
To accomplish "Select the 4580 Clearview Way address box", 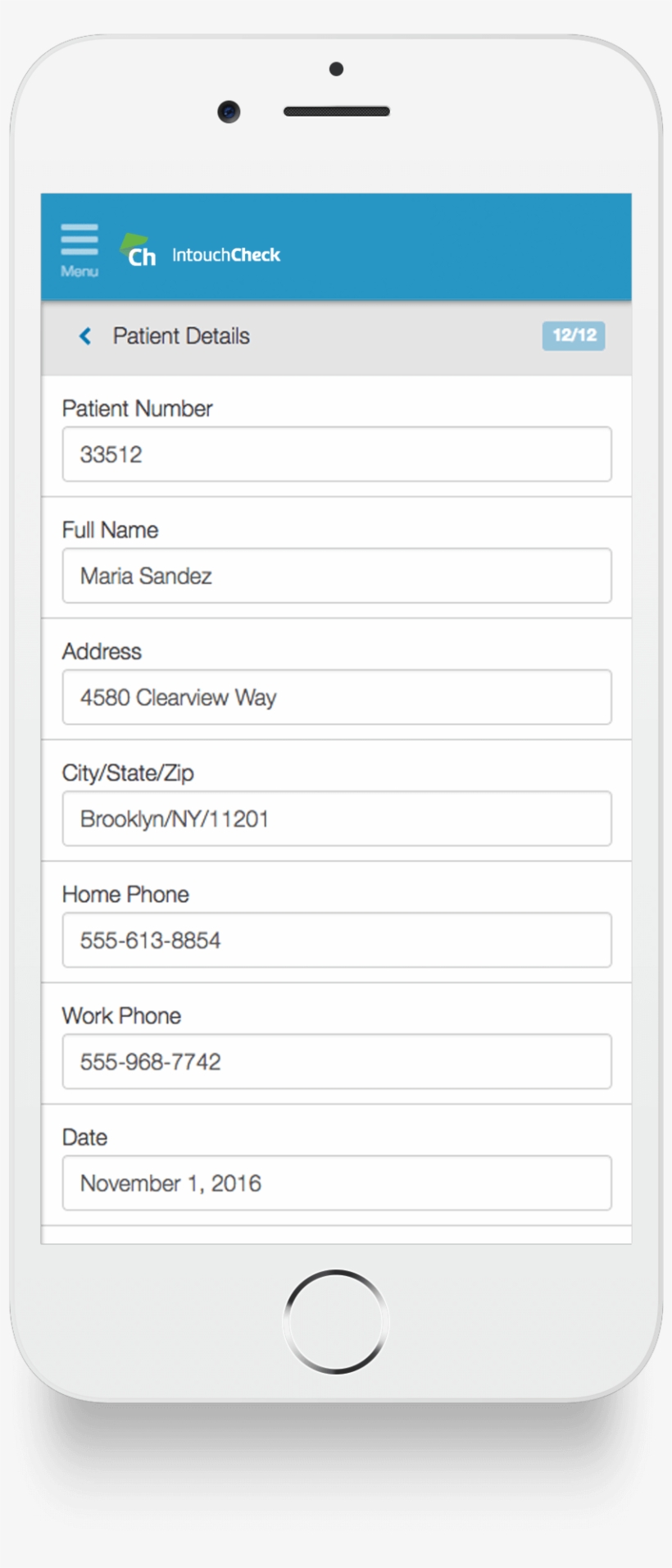I will click(337, 697).
